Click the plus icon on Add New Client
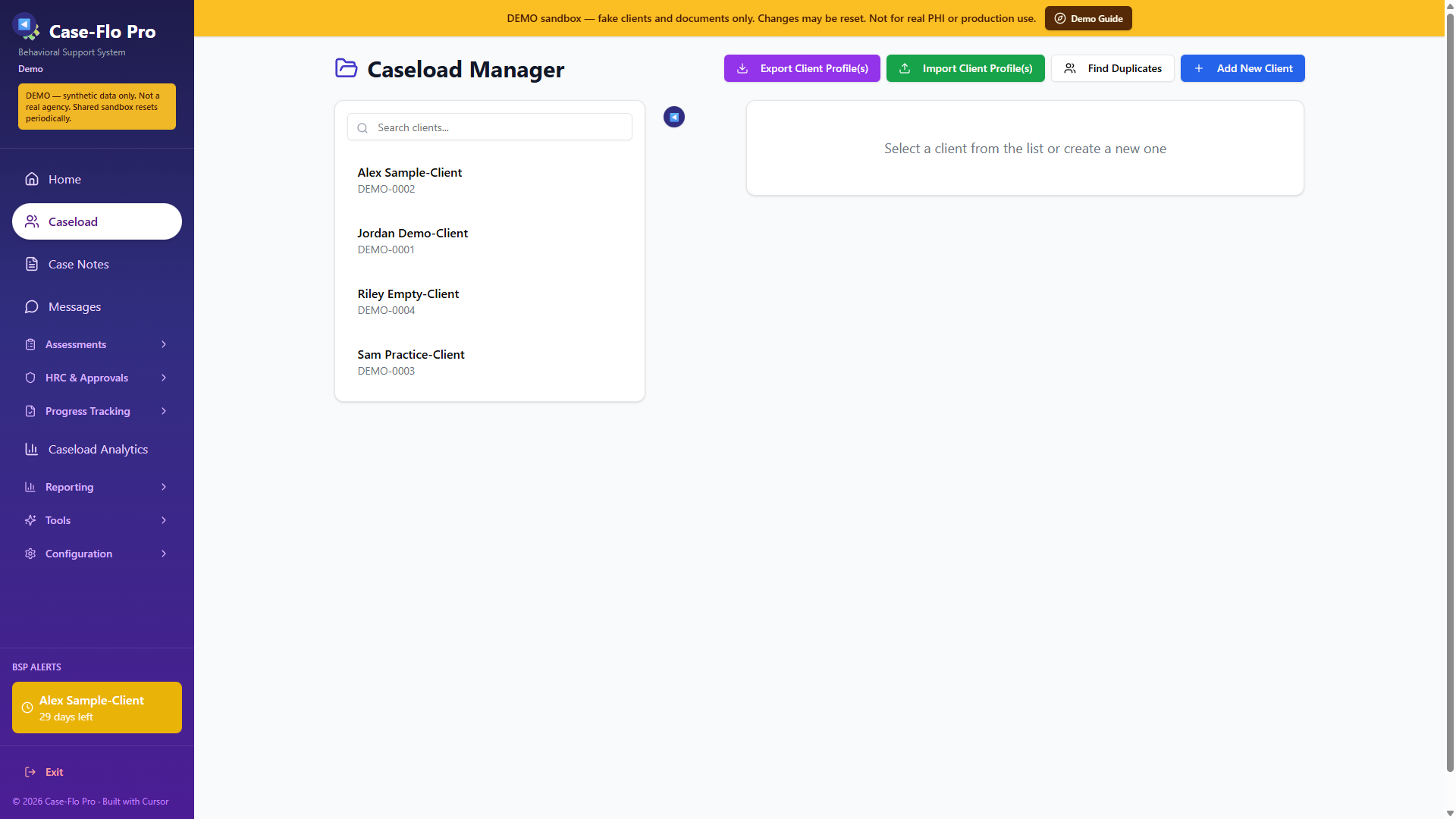1456x819 pixels. coord(1199,68)
